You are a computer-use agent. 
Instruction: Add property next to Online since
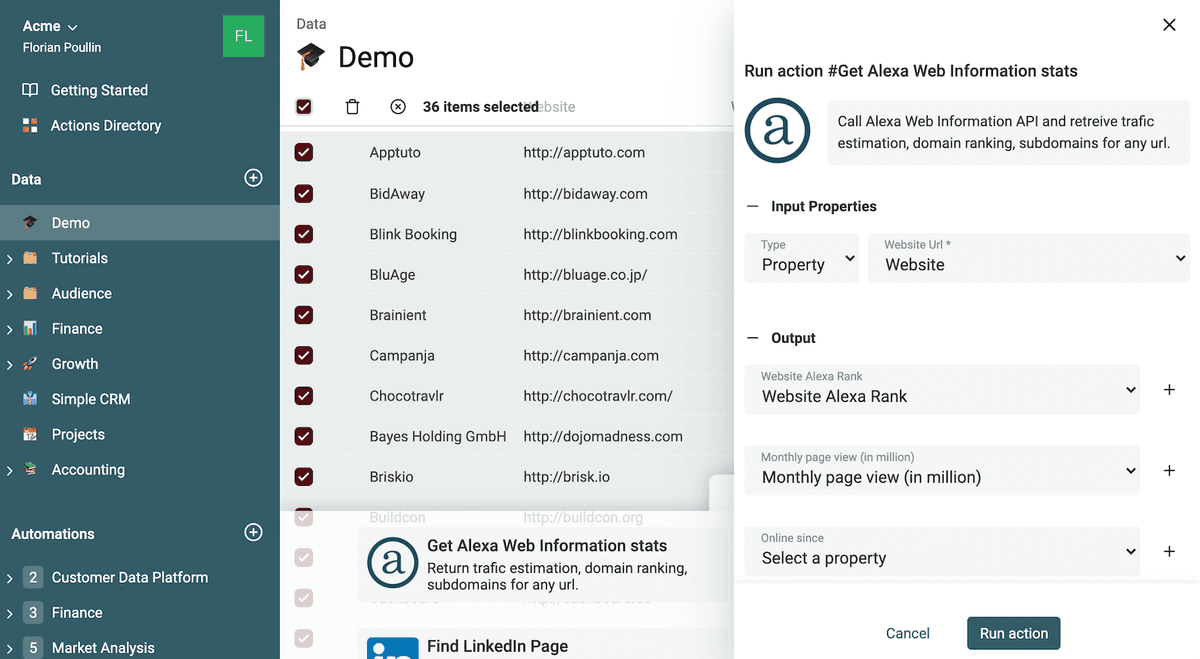point(1169,551)
